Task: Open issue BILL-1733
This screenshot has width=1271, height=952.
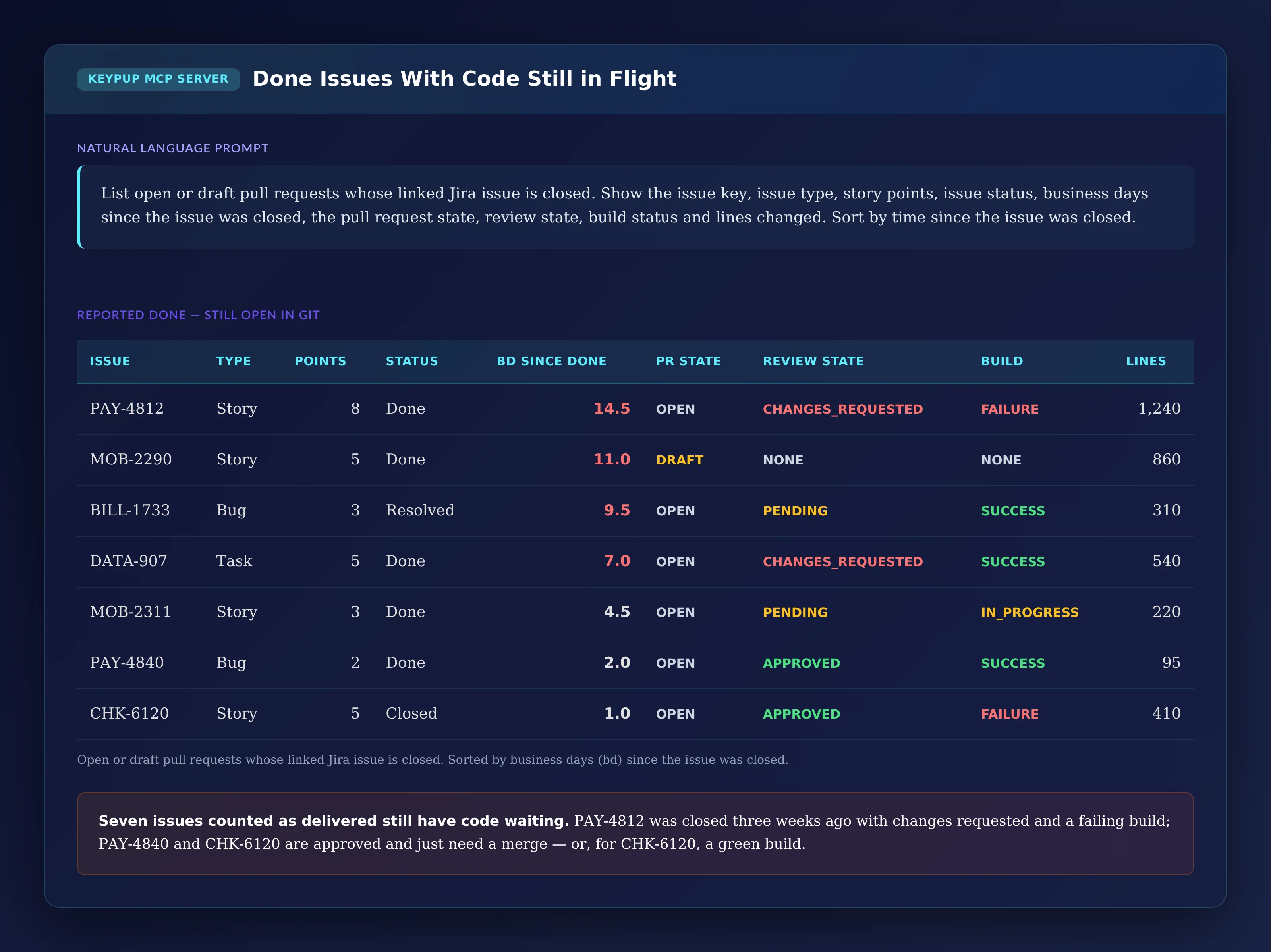Action: click(x=130, y=511)
